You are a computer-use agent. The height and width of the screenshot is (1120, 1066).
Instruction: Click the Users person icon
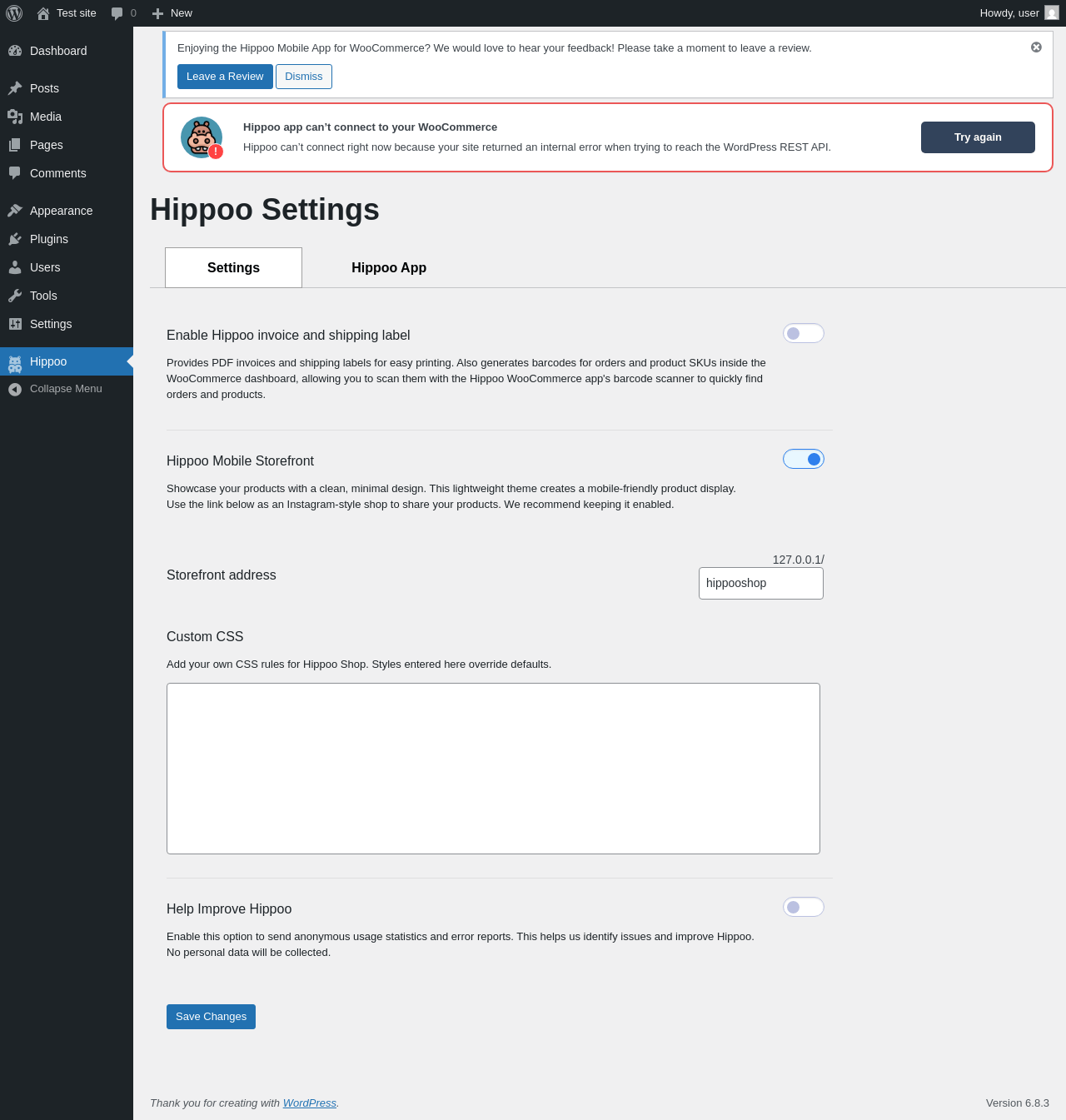(15, 267)
